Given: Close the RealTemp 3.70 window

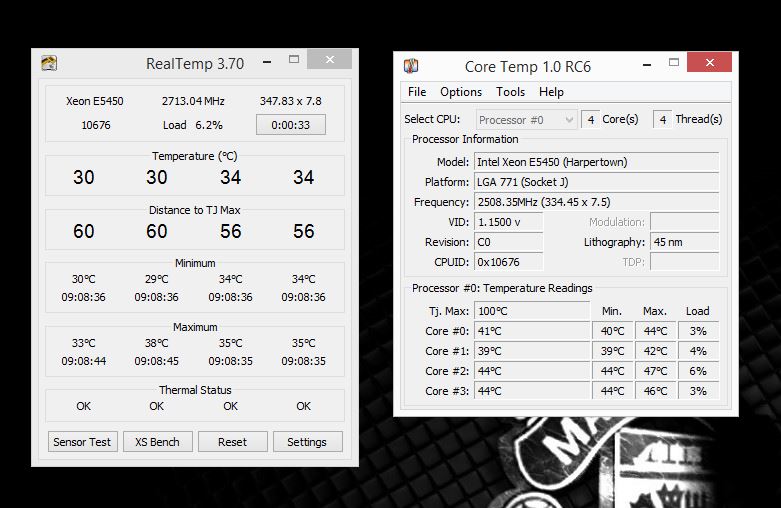Looking at the screenshot, I should (x=330, y=59).
